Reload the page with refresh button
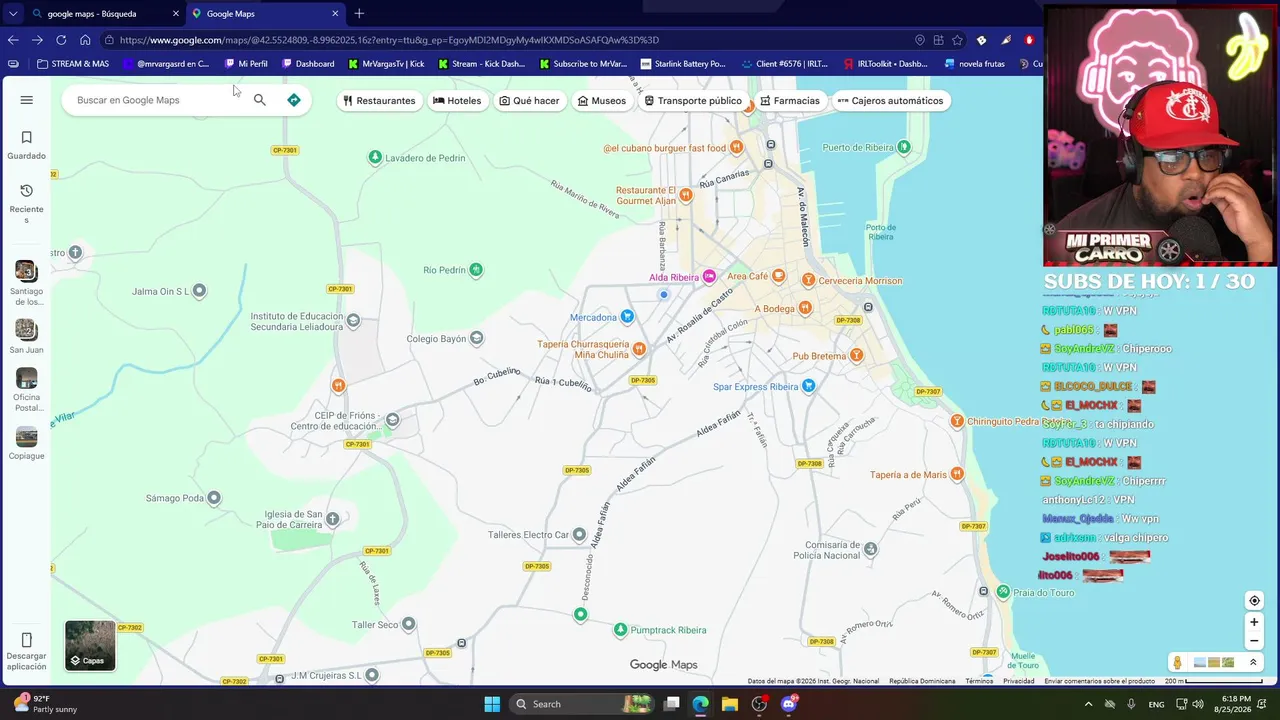Screen dimensions: 1280x720 (x=61, y=40)
